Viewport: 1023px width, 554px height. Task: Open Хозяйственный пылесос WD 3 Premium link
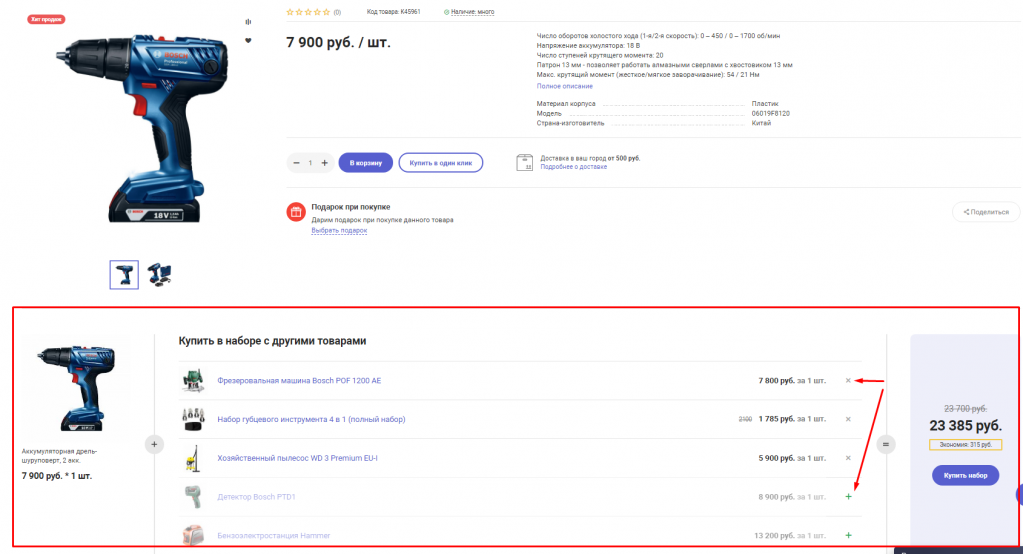tap(297, 458)
